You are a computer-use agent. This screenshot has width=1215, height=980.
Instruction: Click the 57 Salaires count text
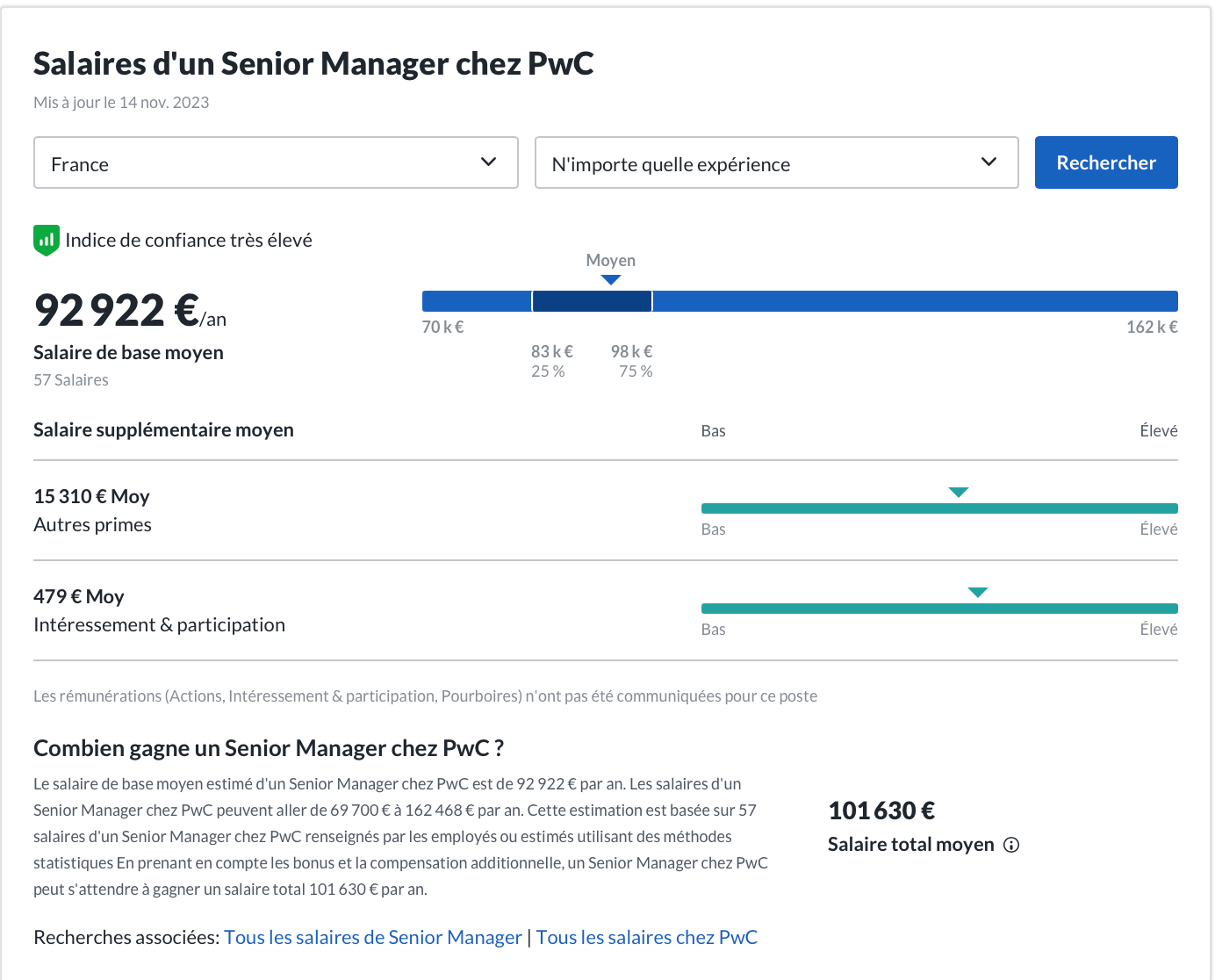[71, 380]
